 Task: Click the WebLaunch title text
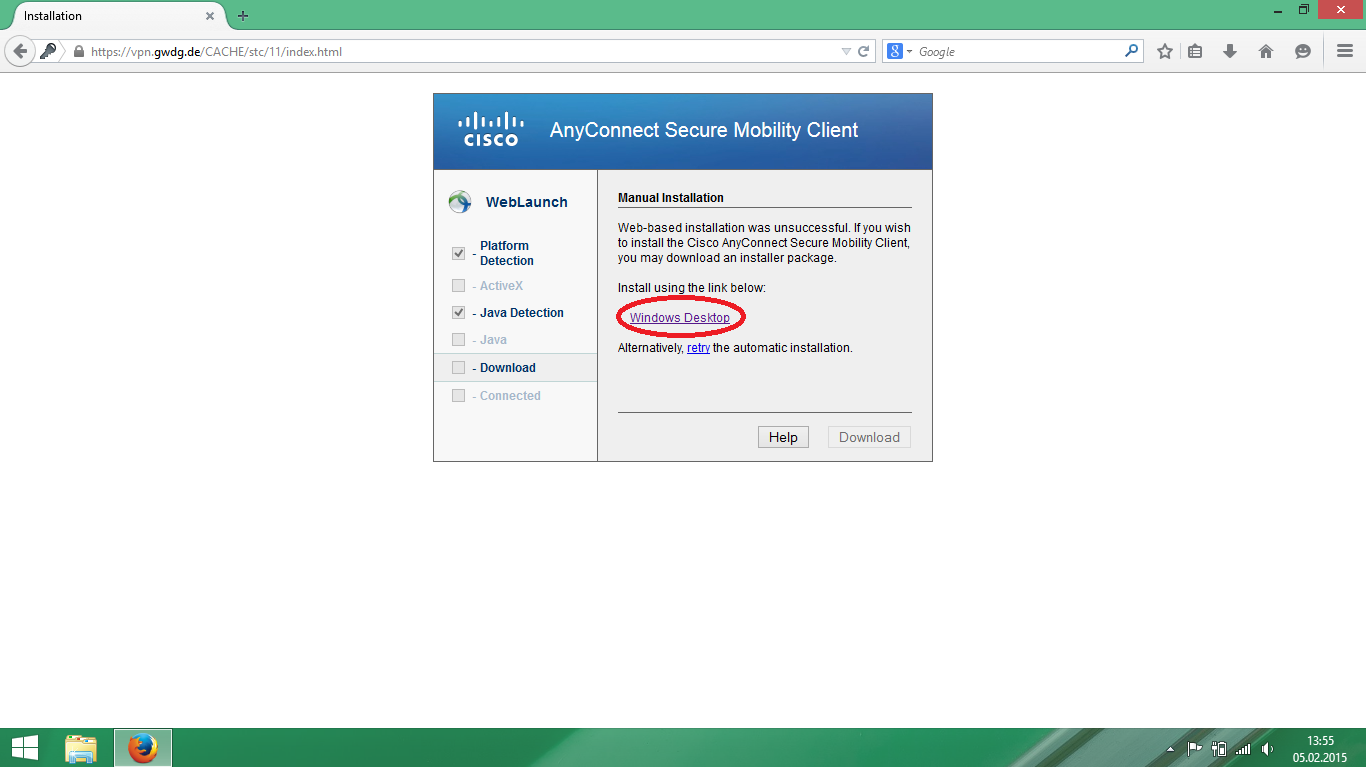coord(526,202)
